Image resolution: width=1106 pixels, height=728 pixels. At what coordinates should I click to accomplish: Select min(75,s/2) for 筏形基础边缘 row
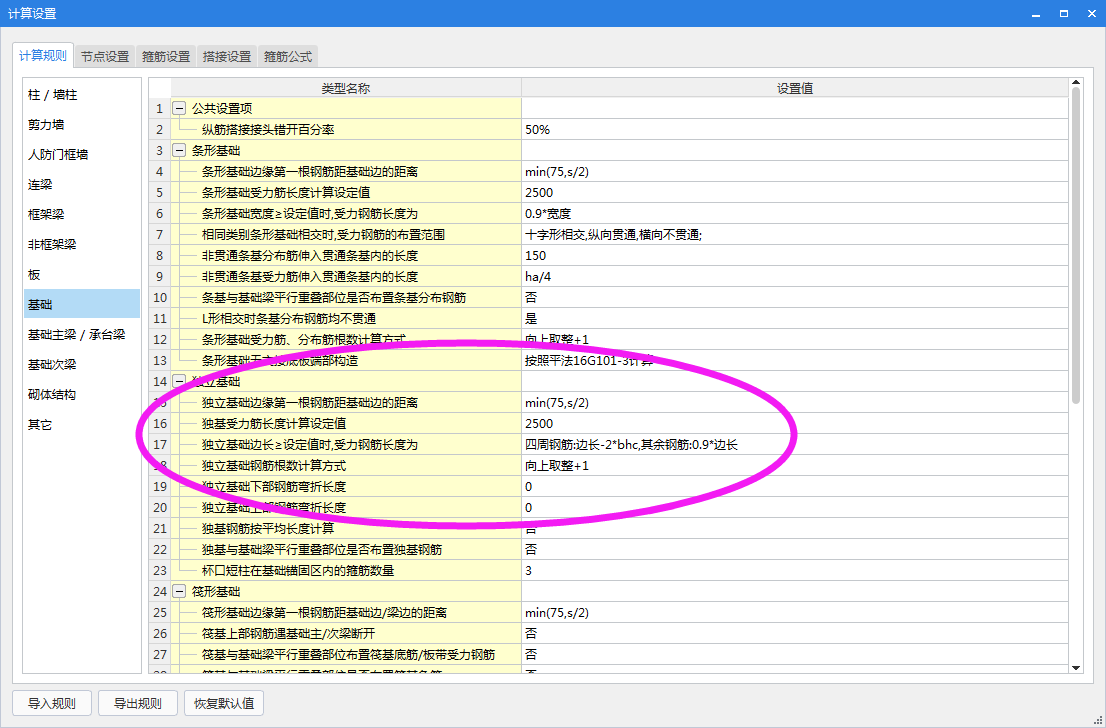click(x=795, y=613)
